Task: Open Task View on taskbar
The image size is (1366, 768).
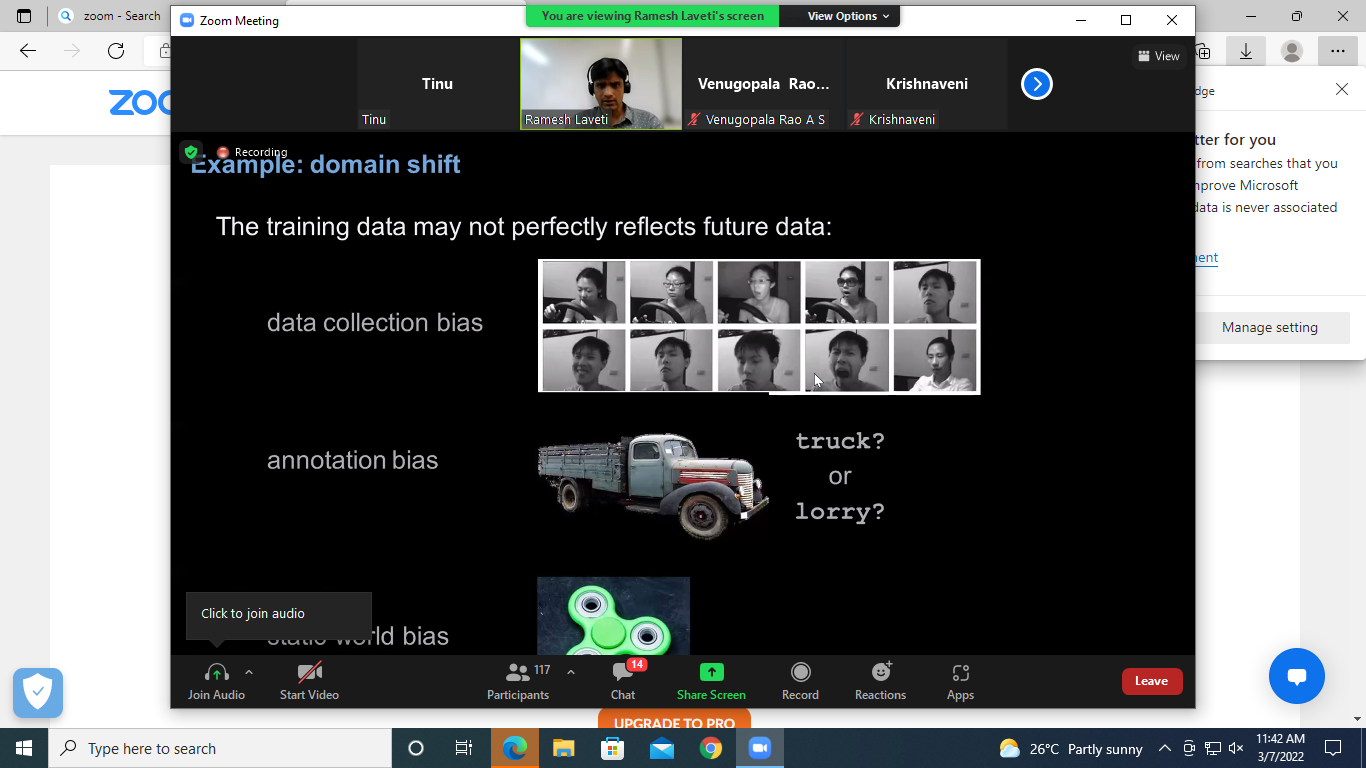Action: (x=464, y=748)
